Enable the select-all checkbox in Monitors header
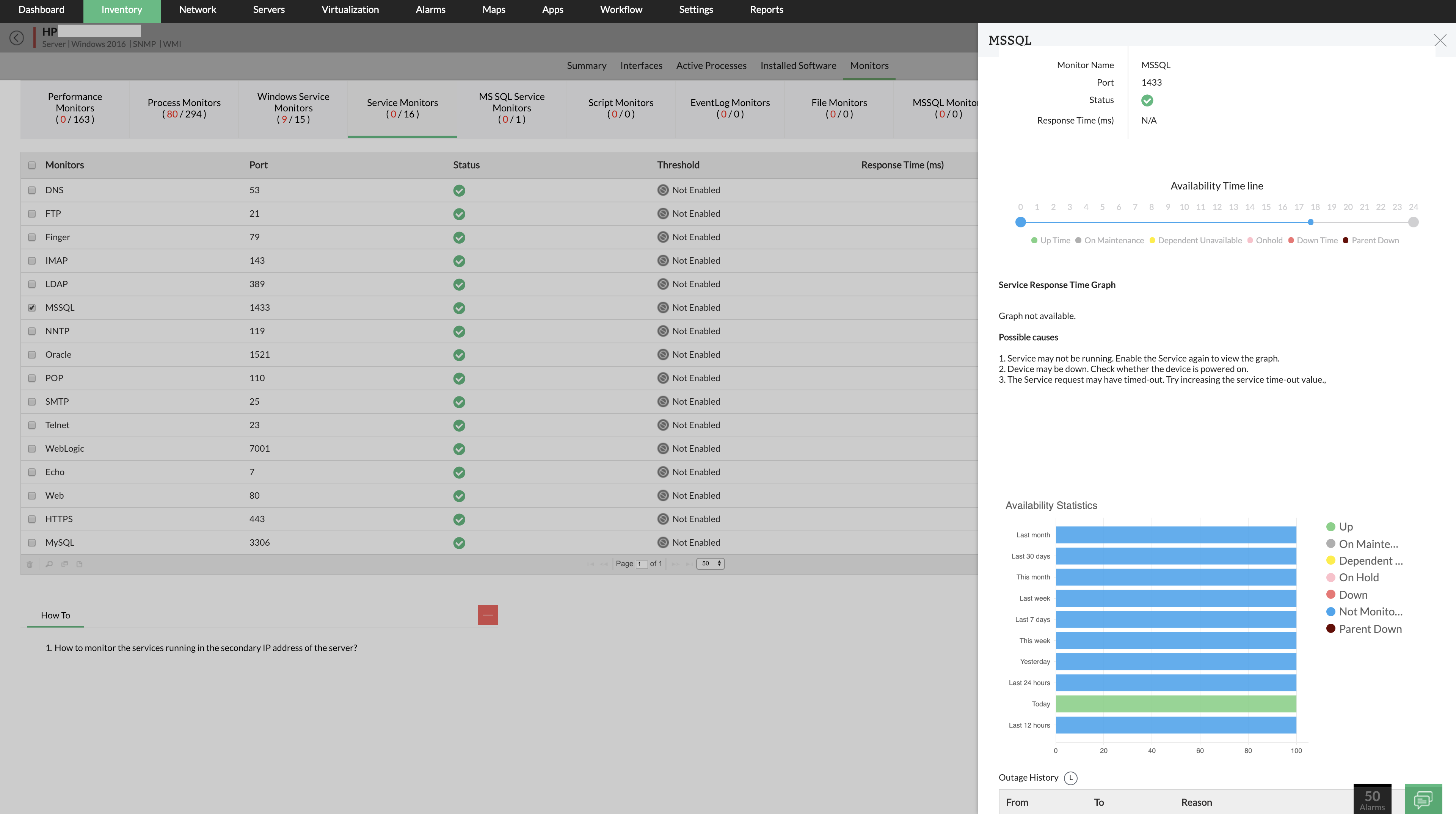 pyautogui.click(x=31, y=165)
